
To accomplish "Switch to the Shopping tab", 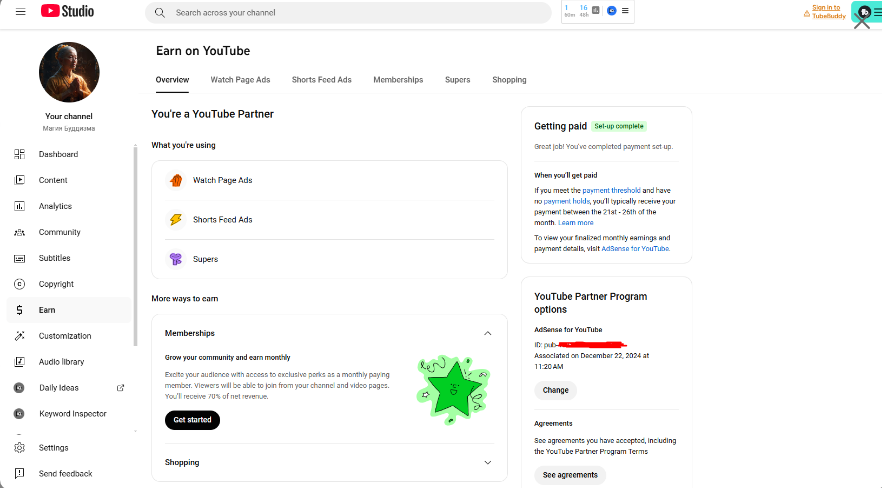I will 509,80.
